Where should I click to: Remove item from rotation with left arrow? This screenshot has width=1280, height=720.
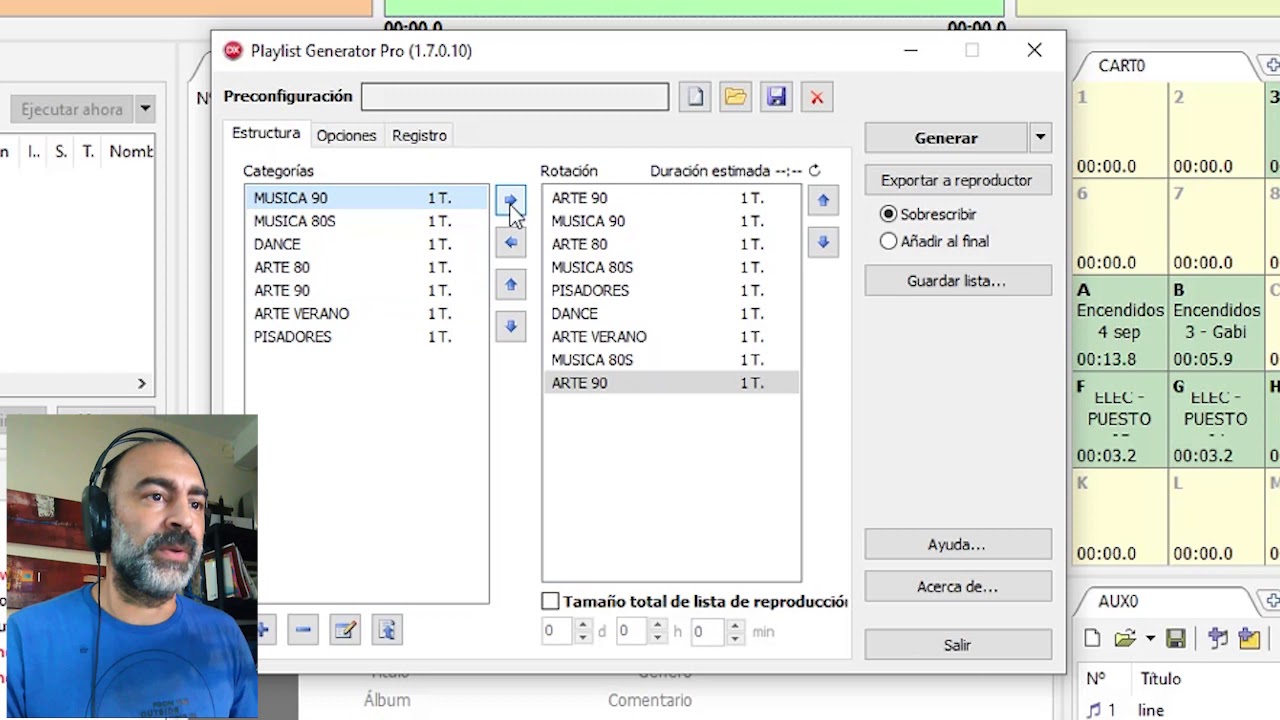[510, 242]
